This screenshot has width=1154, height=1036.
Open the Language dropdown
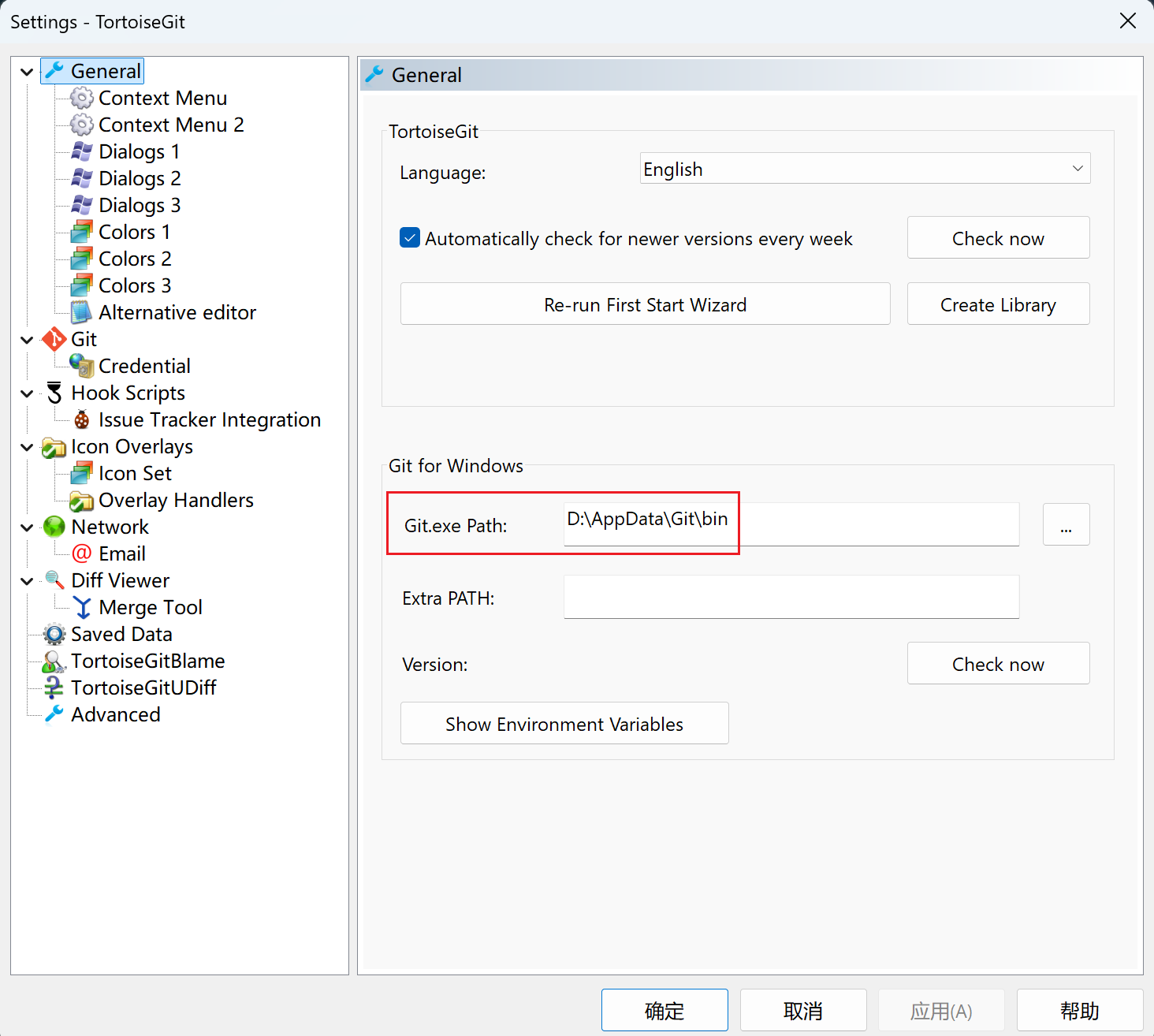pyautogui.click(x=865, y=168)
